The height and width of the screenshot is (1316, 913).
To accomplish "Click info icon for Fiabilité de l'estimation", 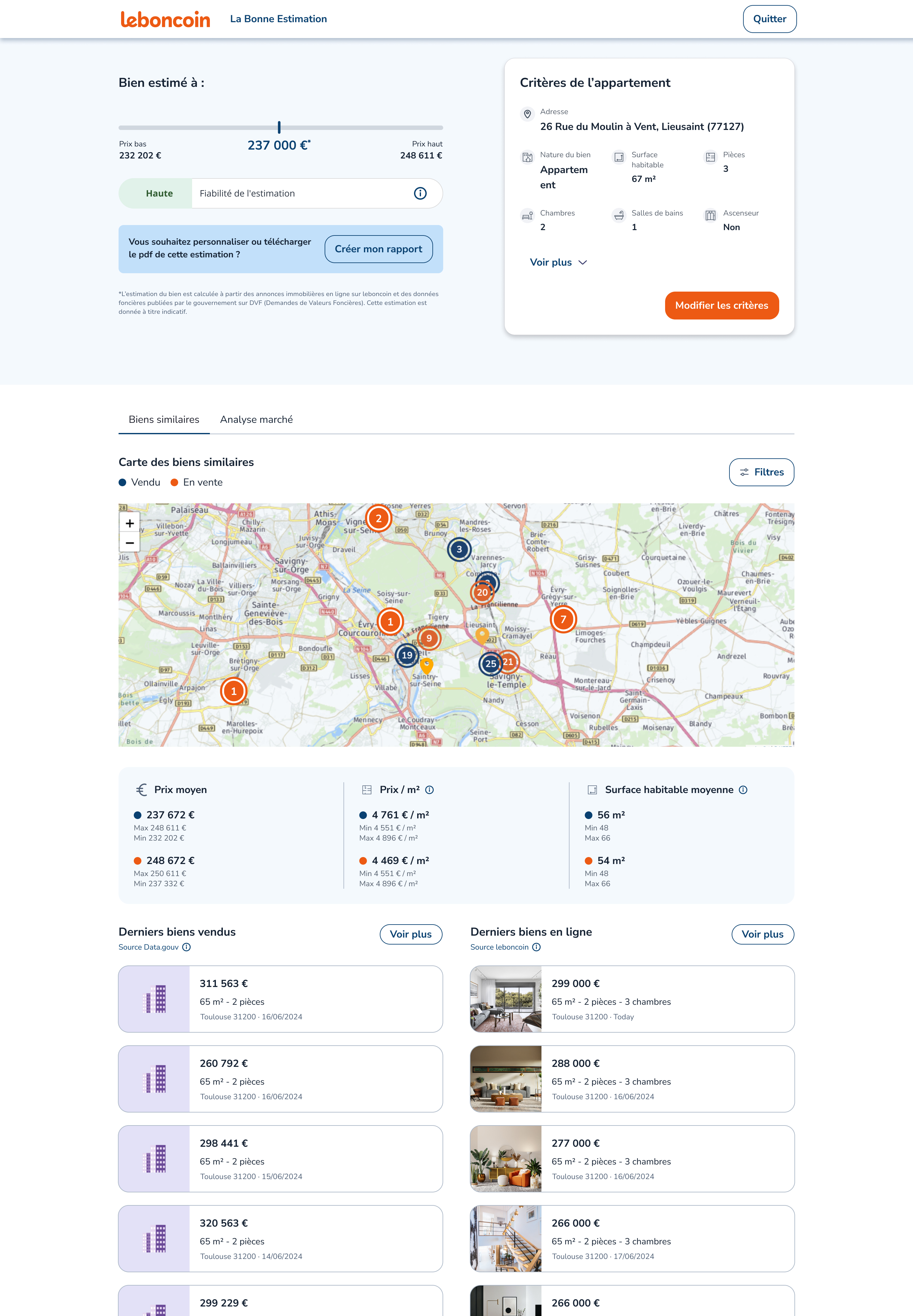I will coord(420,193).
